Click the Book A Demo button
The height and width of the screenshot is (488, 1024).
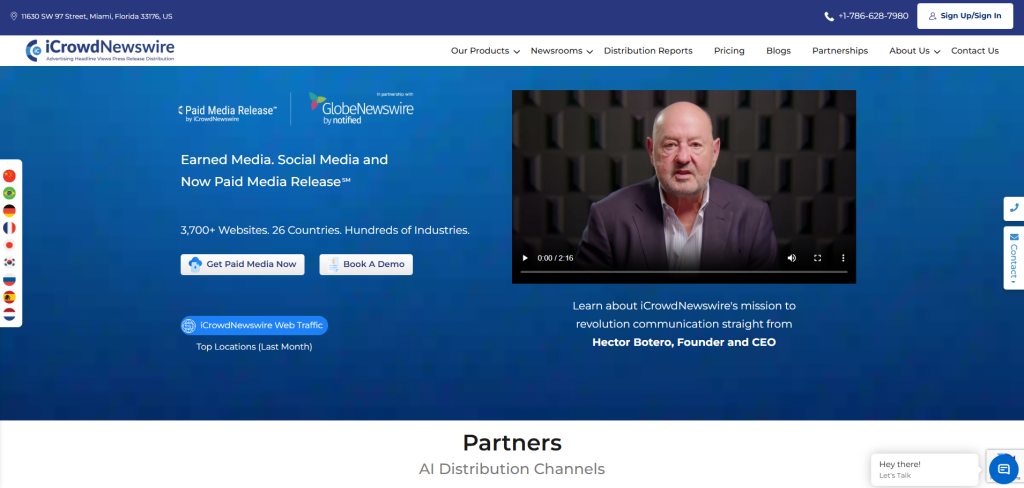click(366, 265)
